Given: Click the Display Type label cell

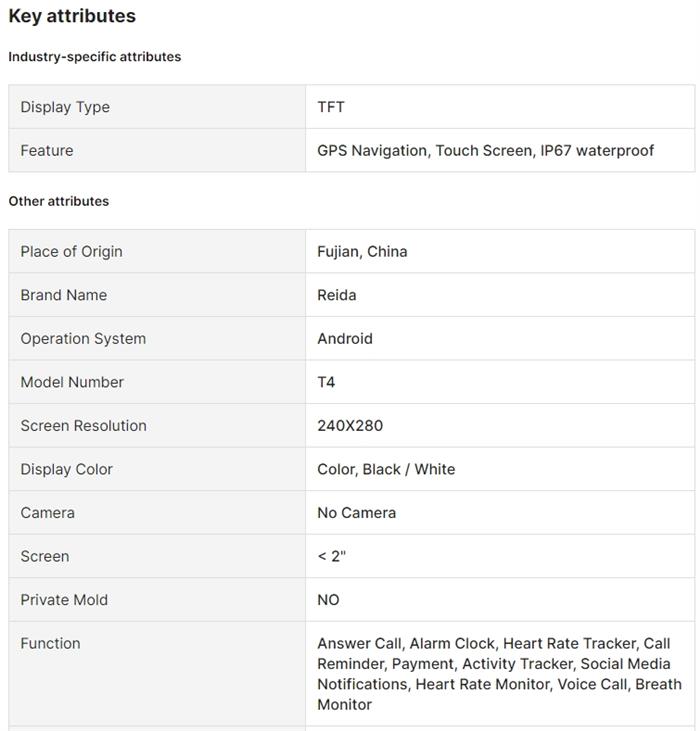Looking at the screenshot, I should (65, 107).
